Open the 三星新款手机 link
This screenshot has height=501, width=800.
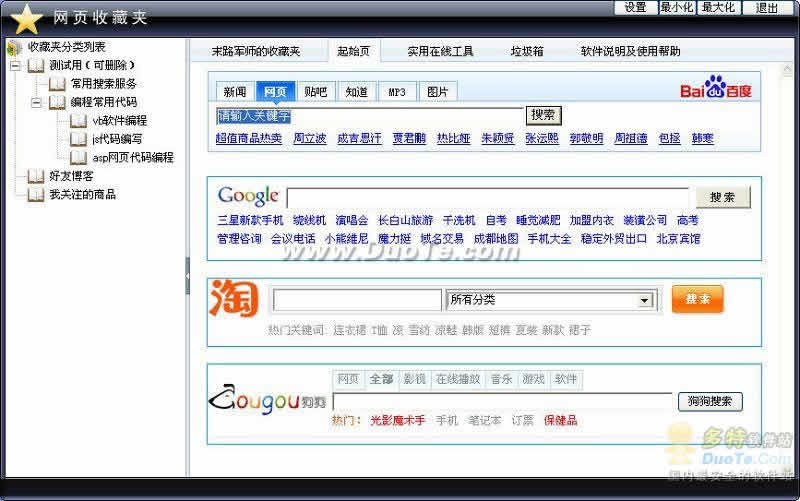(250, 220)
